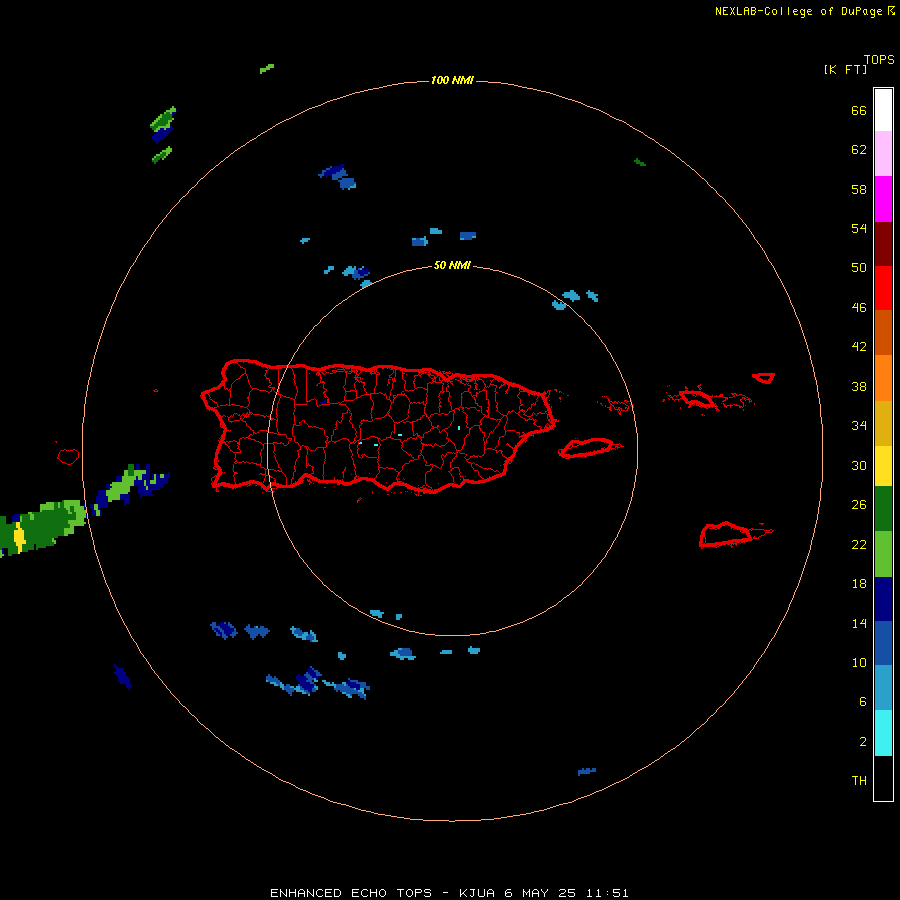Select the light blue legend swatch
Screen dimensions: 900x900
pos(883,688)
